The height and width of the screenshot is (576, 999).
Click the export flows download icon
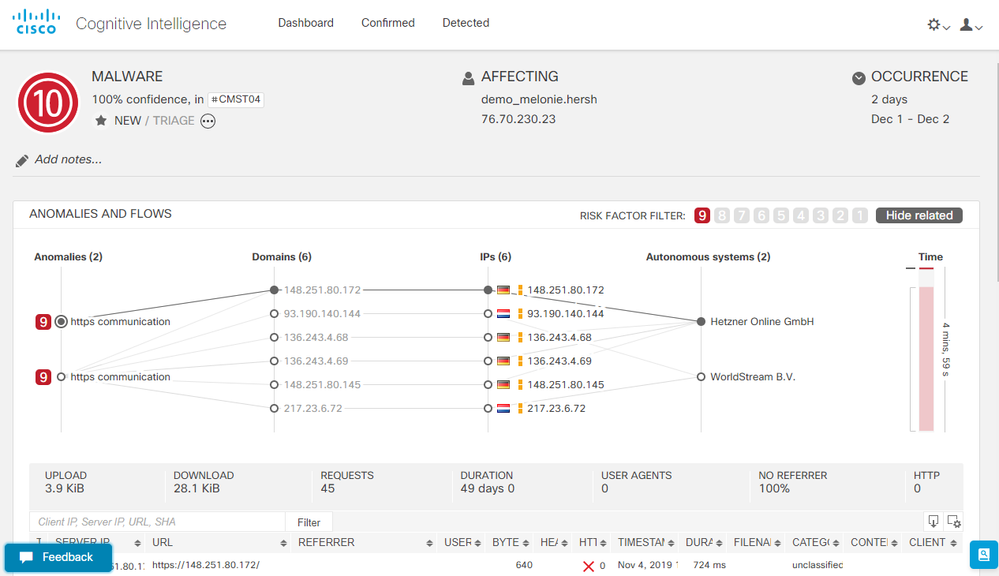933,521
